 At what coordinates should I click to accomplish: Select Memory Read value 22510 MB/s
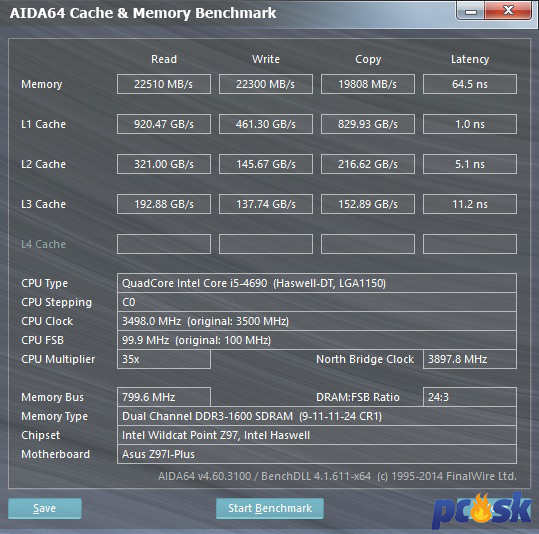pos(164,84)
